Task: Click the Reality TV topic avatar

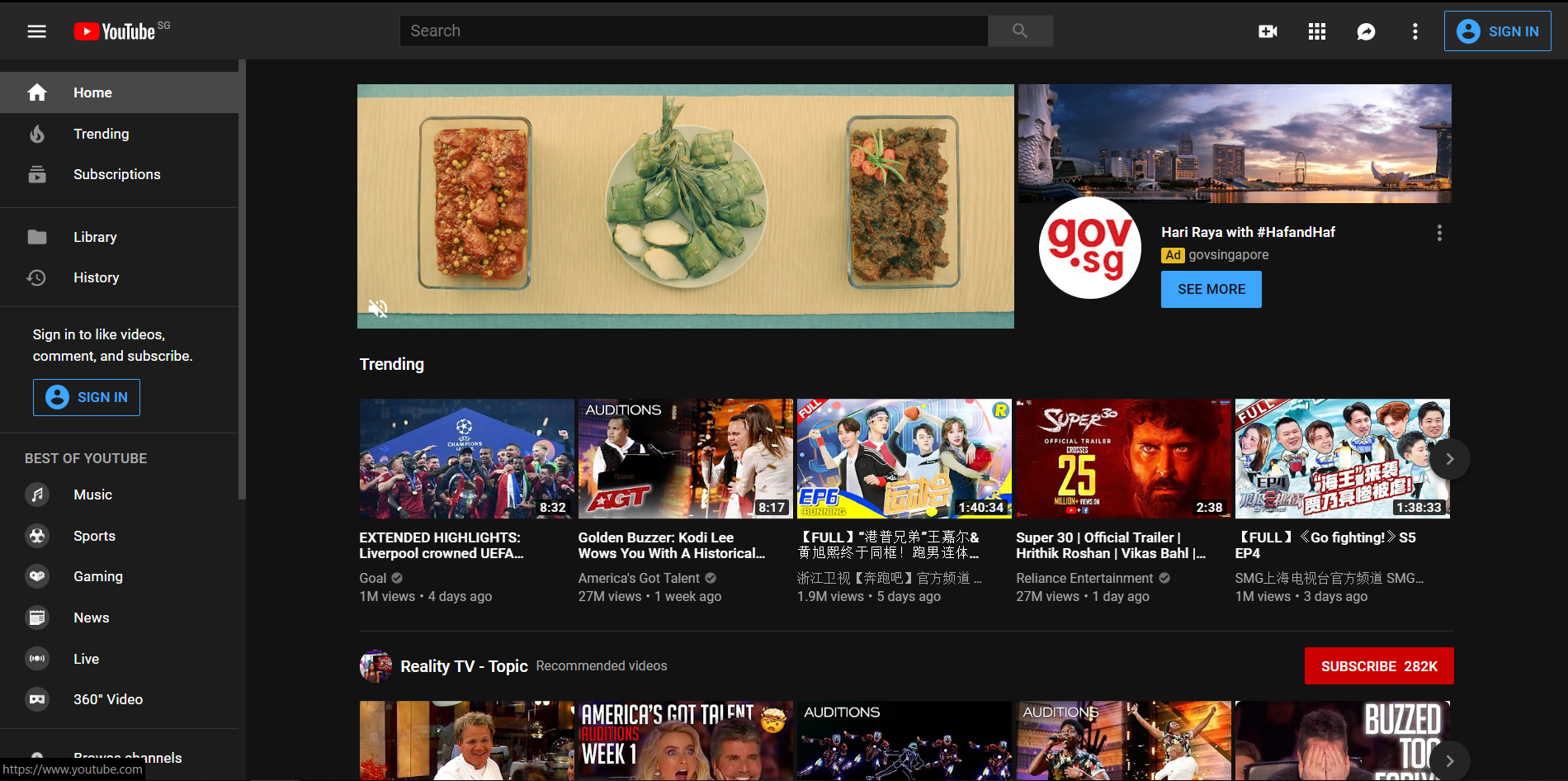Action: 375,665
